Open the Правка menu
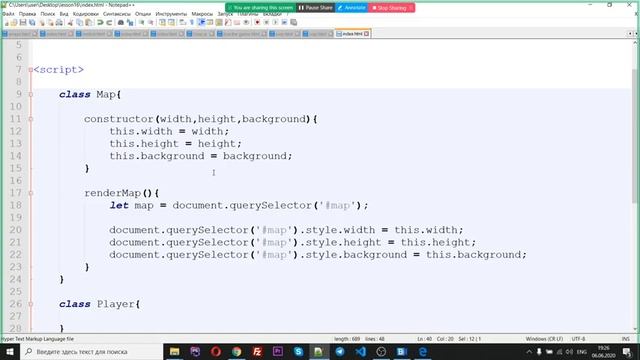 [x=27, y=14]
